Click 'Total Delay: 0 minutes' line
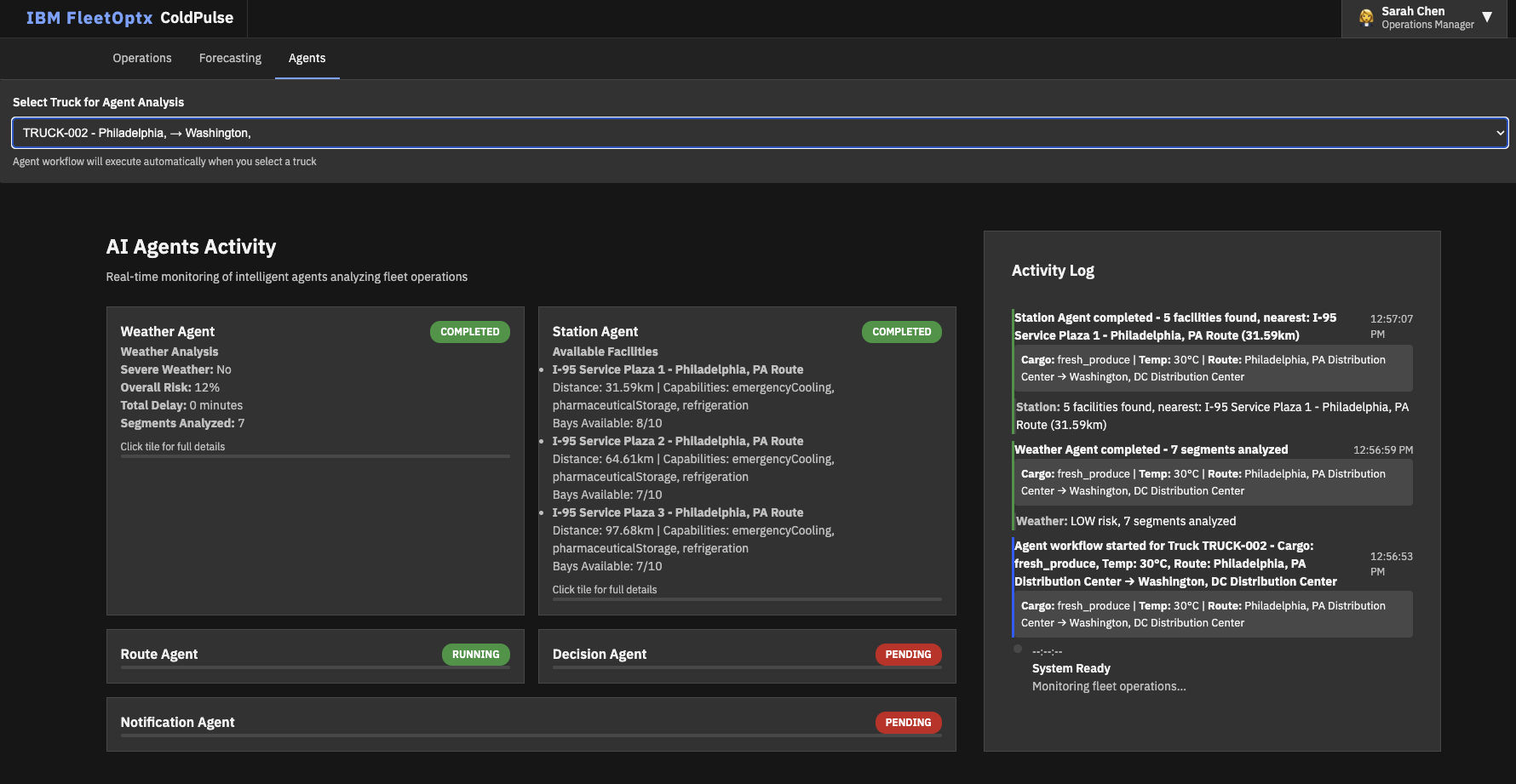This screenshot has width=1516, height=784. [181, 405]
